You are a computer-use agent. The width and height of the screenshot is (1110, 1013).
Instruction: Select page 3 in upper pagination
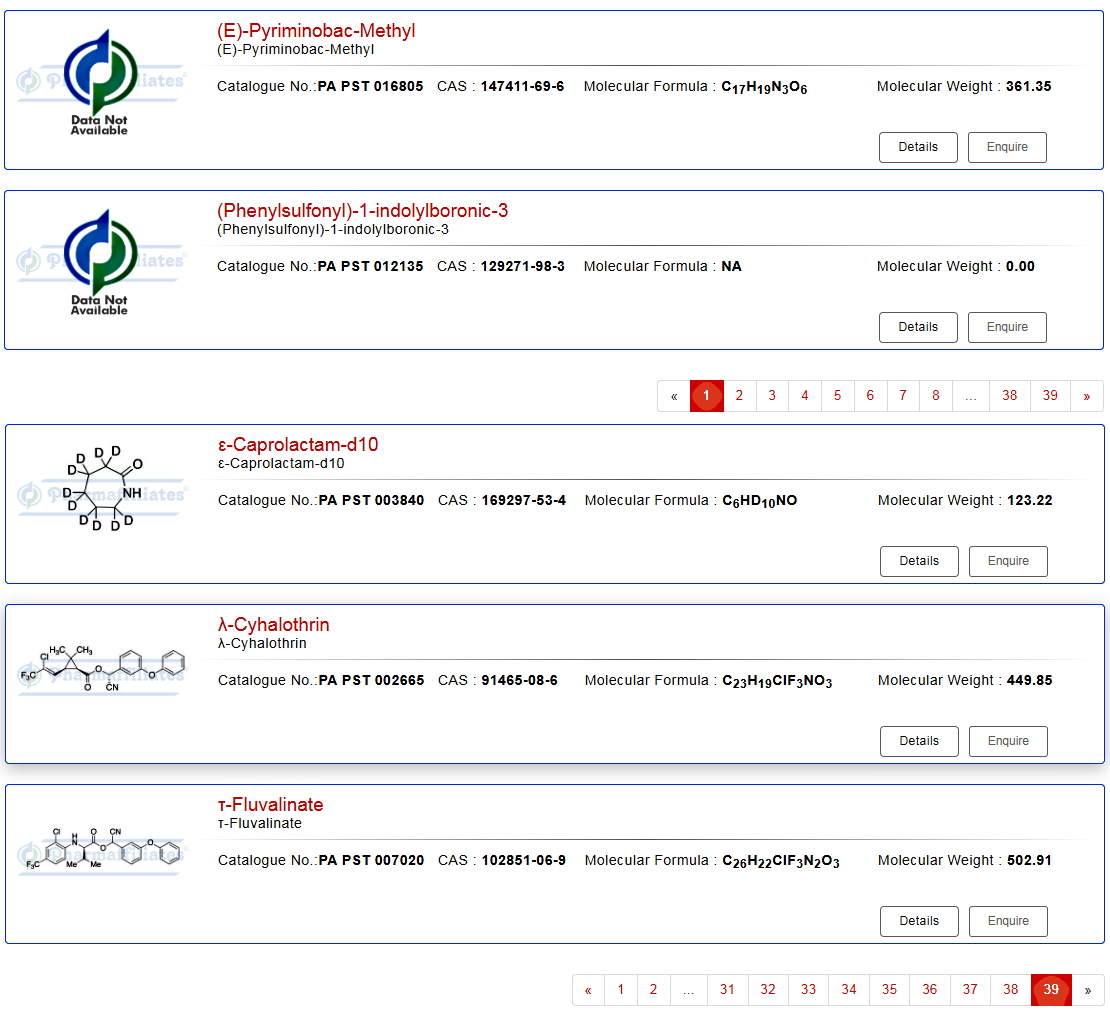click(x=772, y=396)
